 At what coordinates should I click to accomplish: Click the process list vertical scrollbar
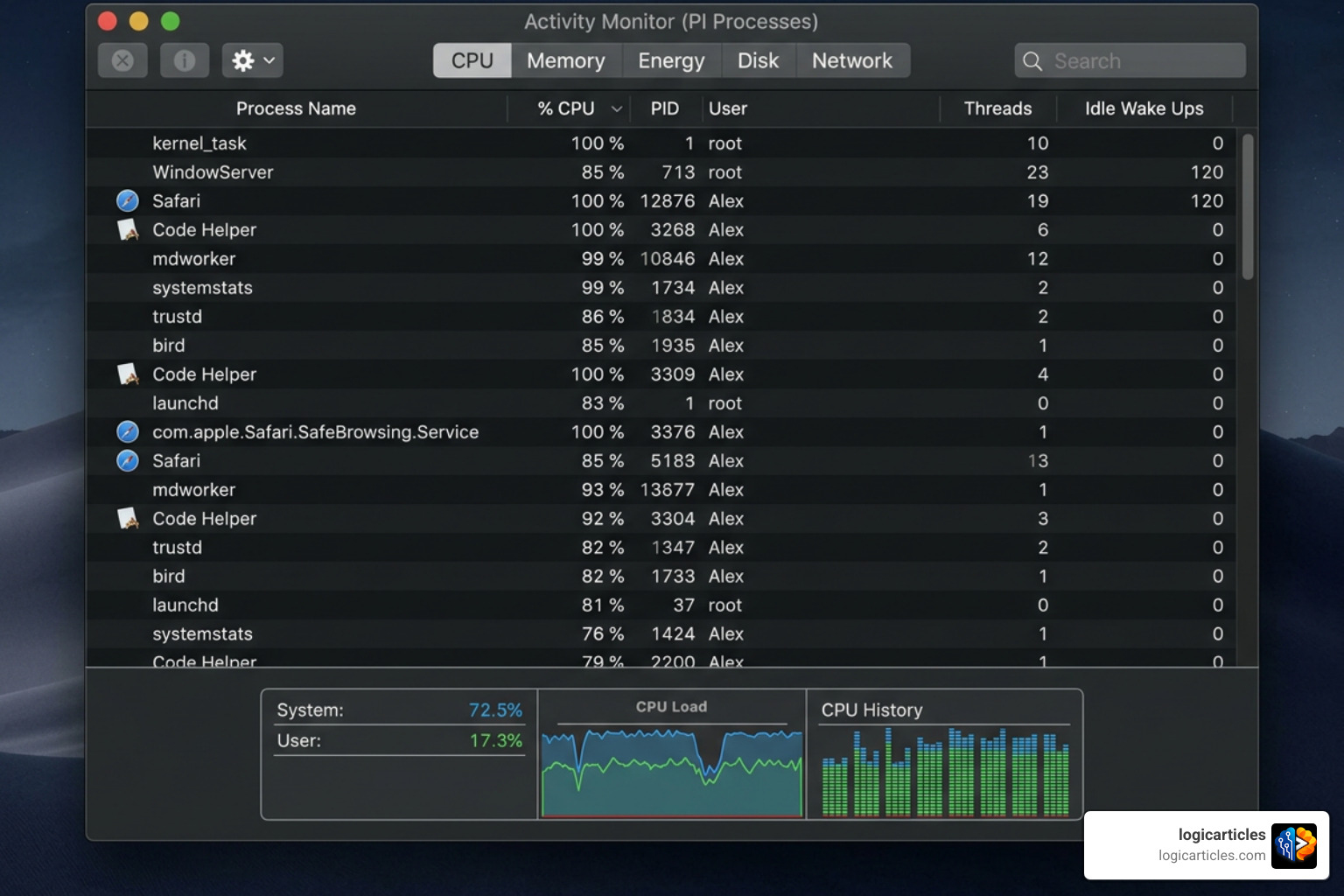(1248, 206)
